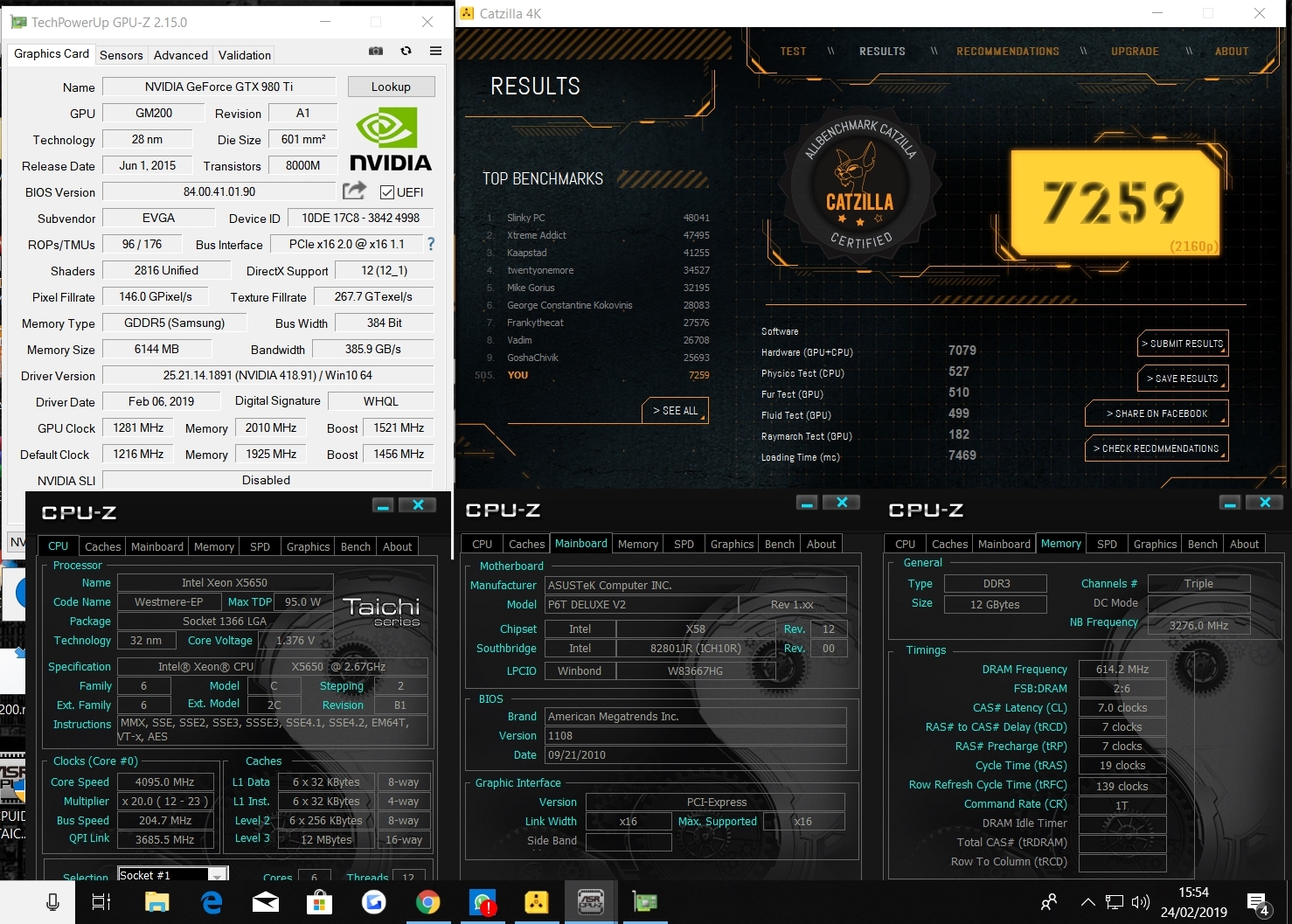Open Graphics tab in the CPU-Z Memory window

[1156, 544]
